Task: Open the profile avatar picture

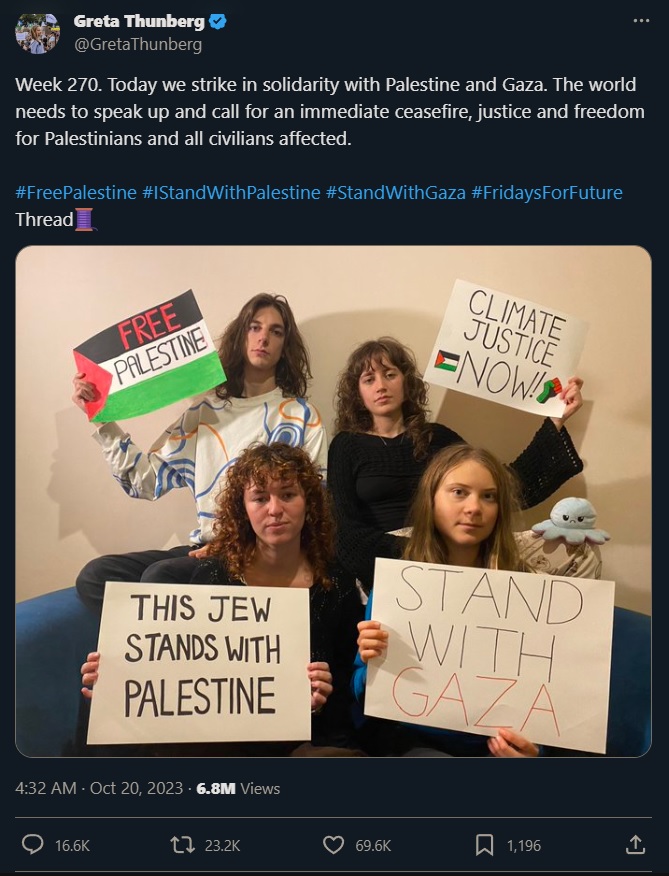Action: [x=37, y=34]
